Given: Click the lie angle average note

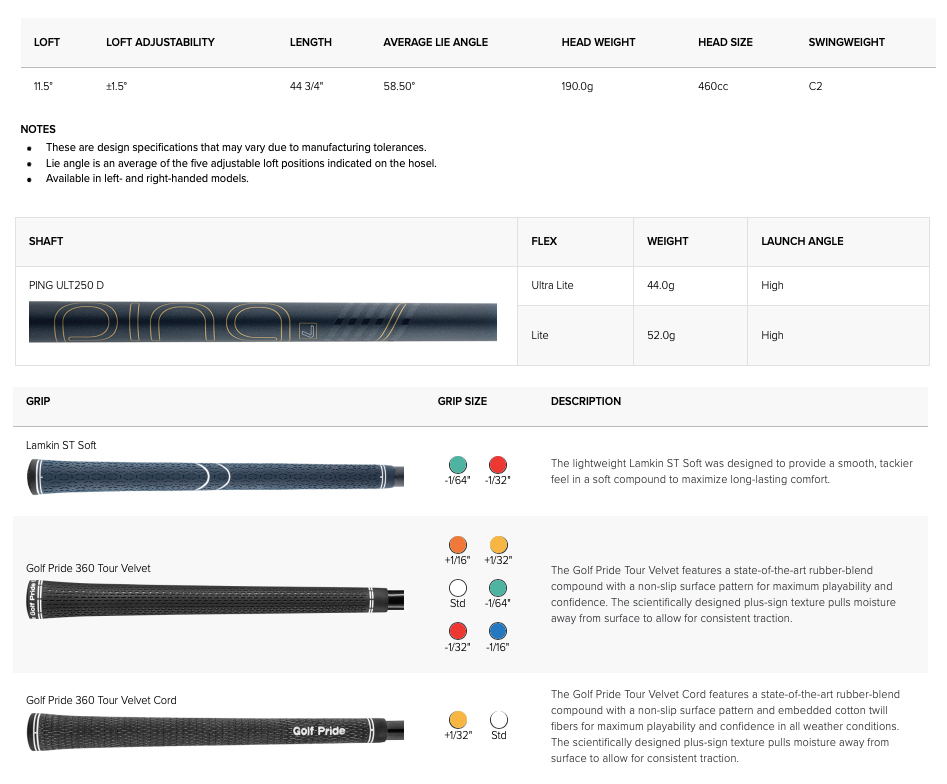Looking at the screenshot, I should [241, 163].
